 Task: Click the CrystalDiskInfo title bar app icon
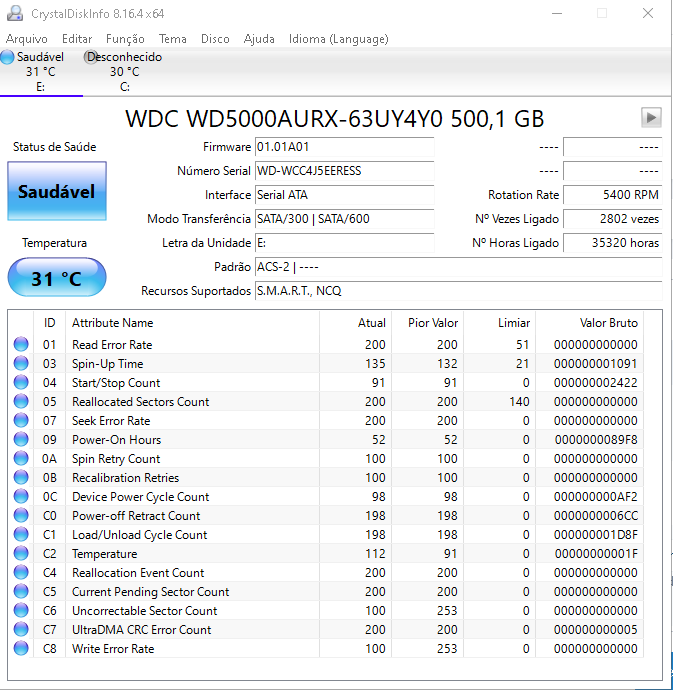15,13
